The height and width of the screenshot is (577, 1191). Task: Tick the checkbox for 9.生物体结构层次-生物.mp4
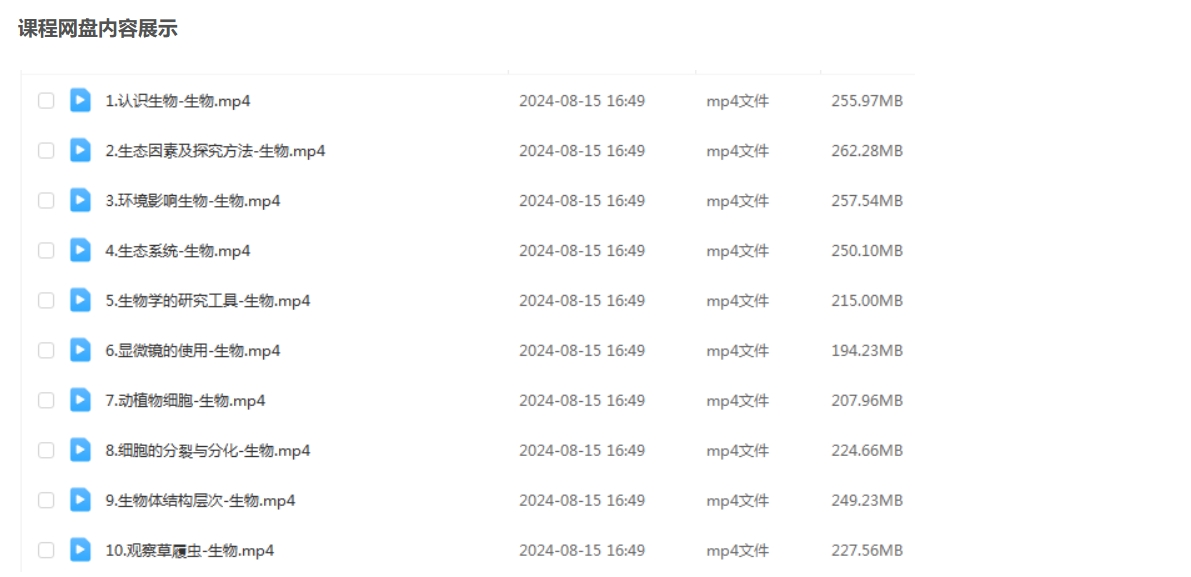[x=46, y=501]
